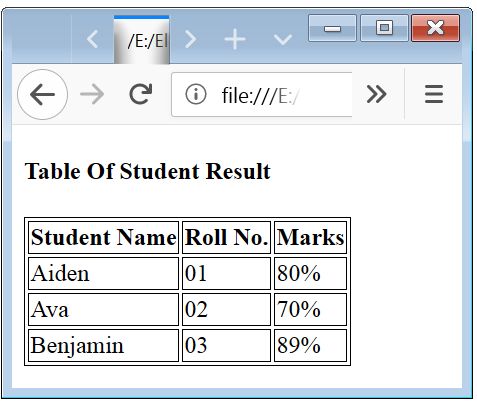Reload the current page
477x401 pixels.
[141, 94]
